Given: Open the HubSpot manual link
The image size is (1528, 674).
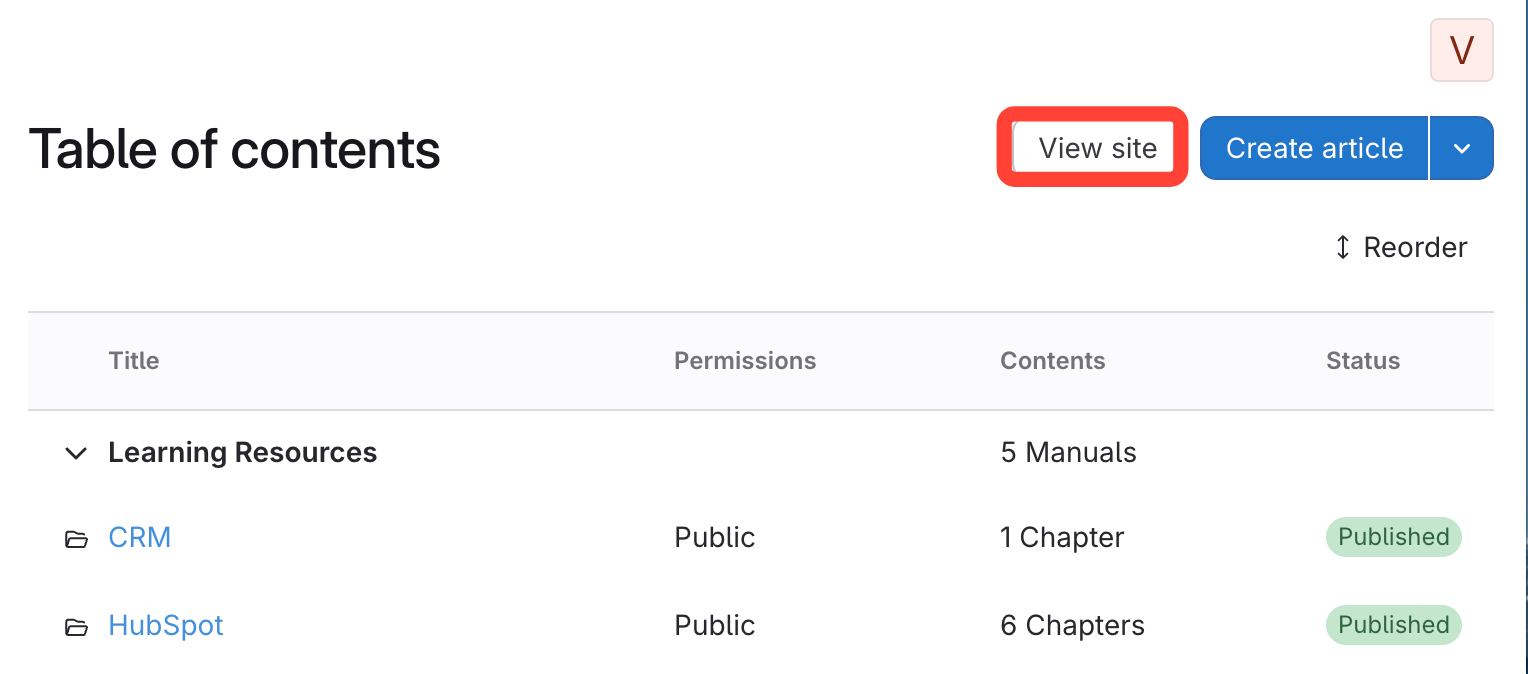Looking at the screenshot, I should pyautogui.click(x=166, y=625).
